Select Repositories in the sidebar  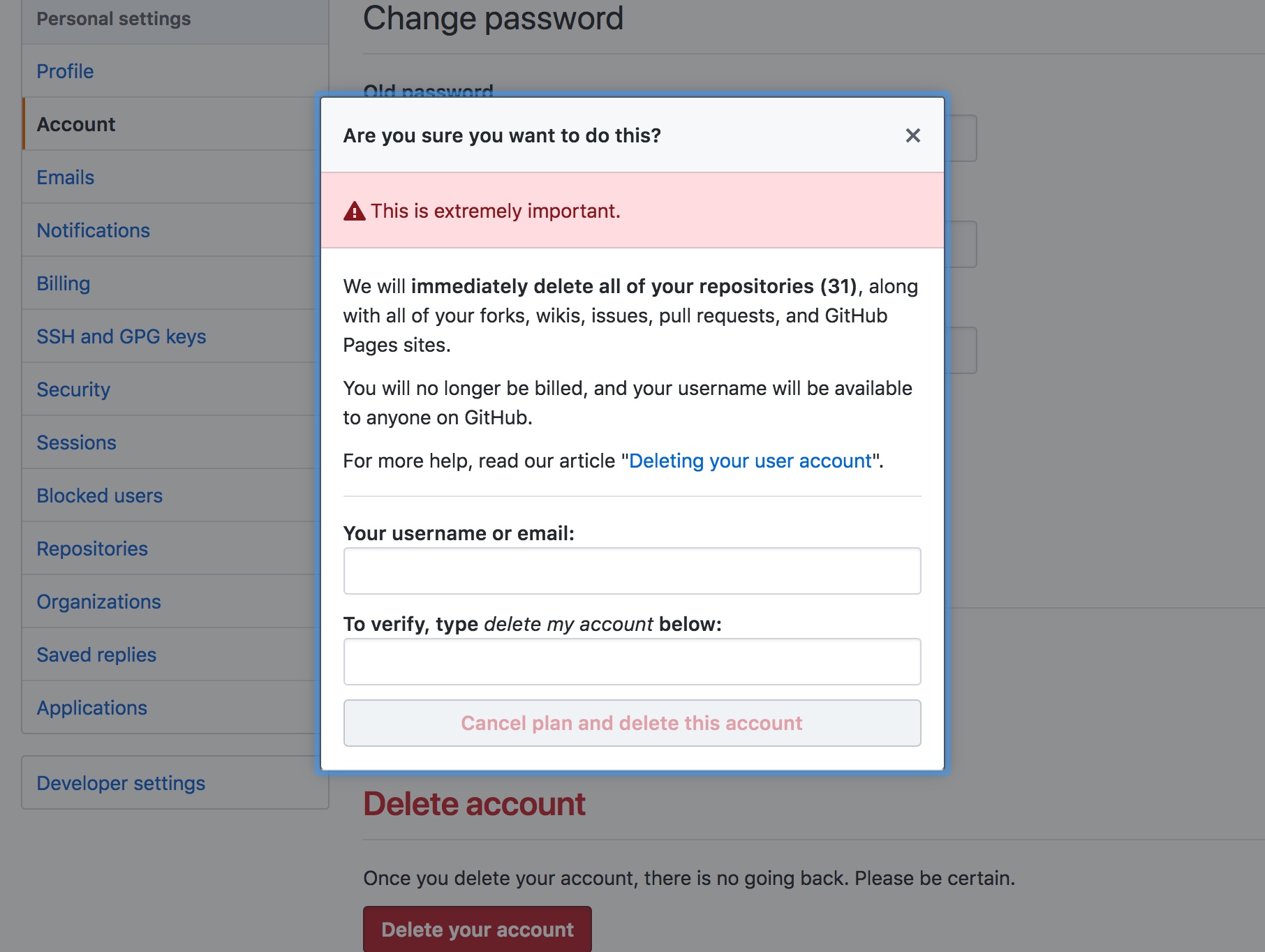(92, 549)
